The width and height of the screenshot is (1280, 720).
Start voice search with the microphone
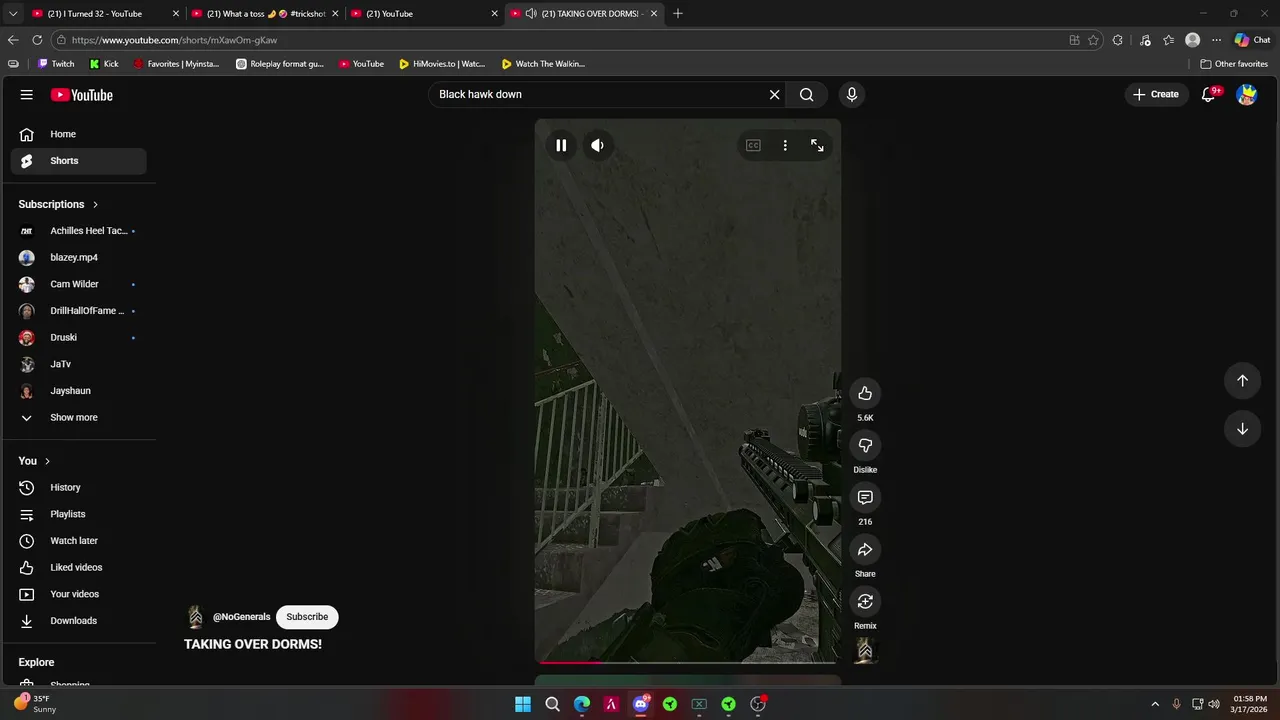[852, 94]
